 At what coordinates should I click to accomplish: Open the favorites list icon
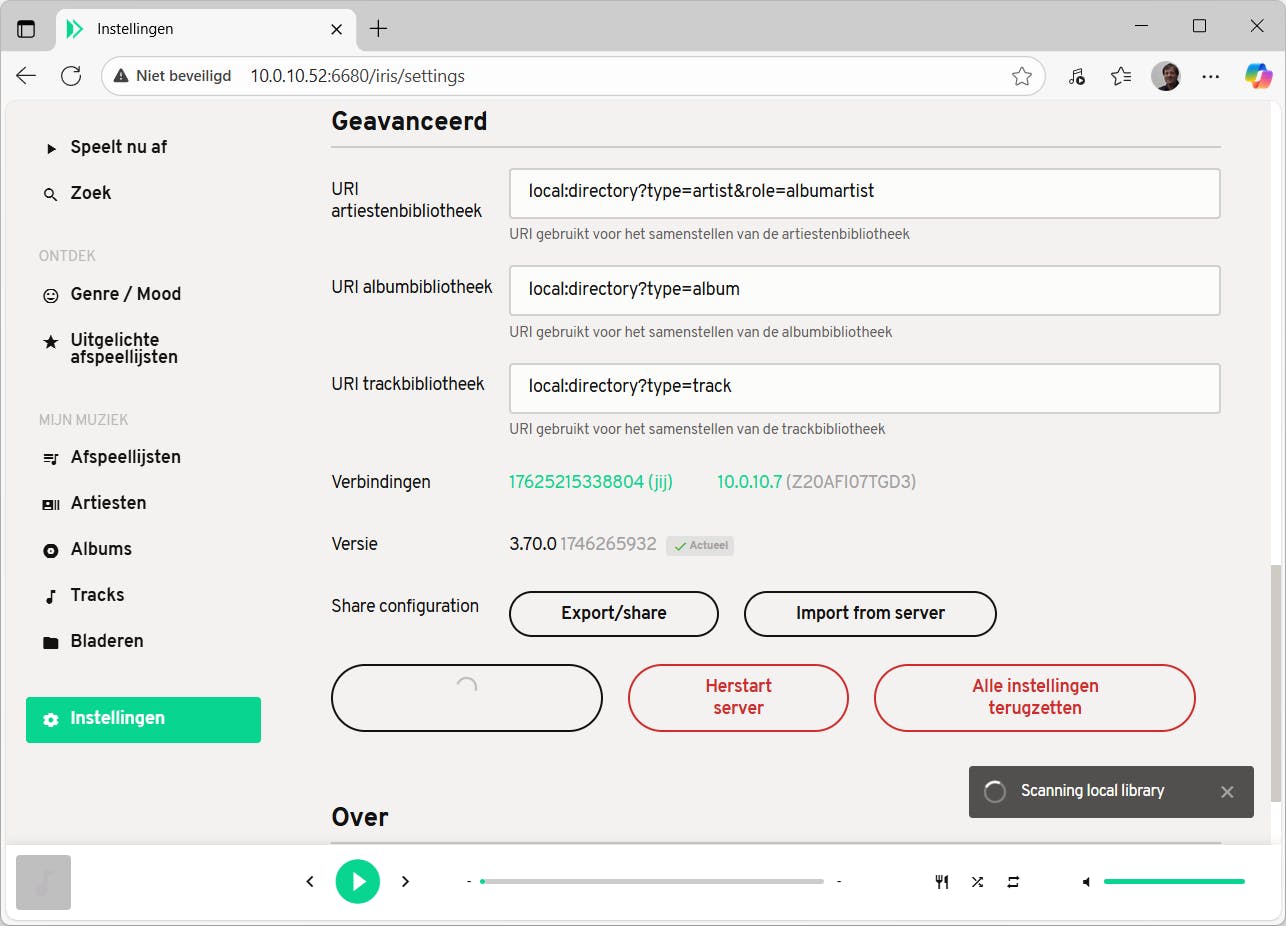pos(1121,76)
